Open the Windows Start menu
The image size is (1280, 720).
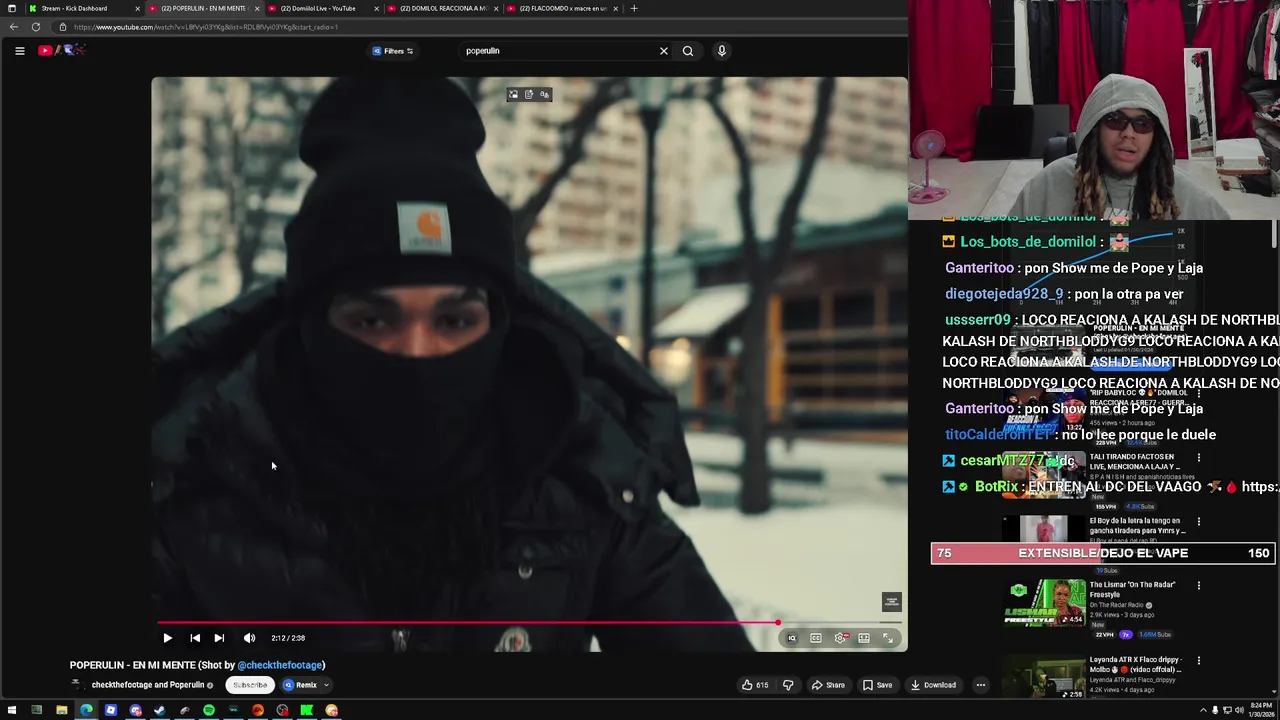[x=12, y=711]
